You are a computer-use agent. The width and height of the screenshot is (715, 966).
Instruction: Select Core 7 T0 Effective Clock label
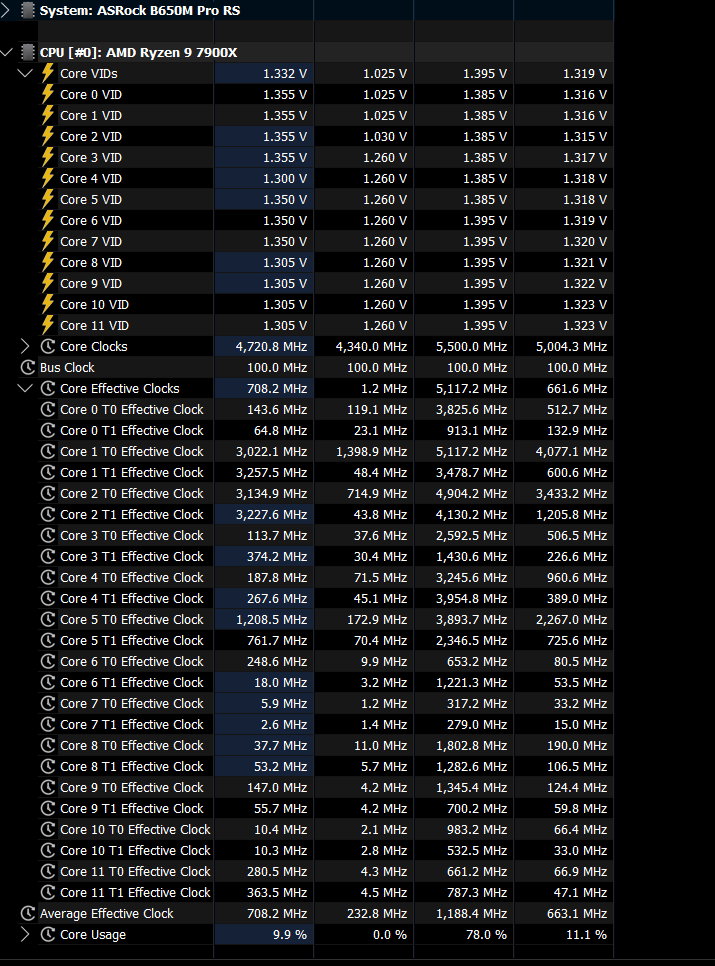132,703
